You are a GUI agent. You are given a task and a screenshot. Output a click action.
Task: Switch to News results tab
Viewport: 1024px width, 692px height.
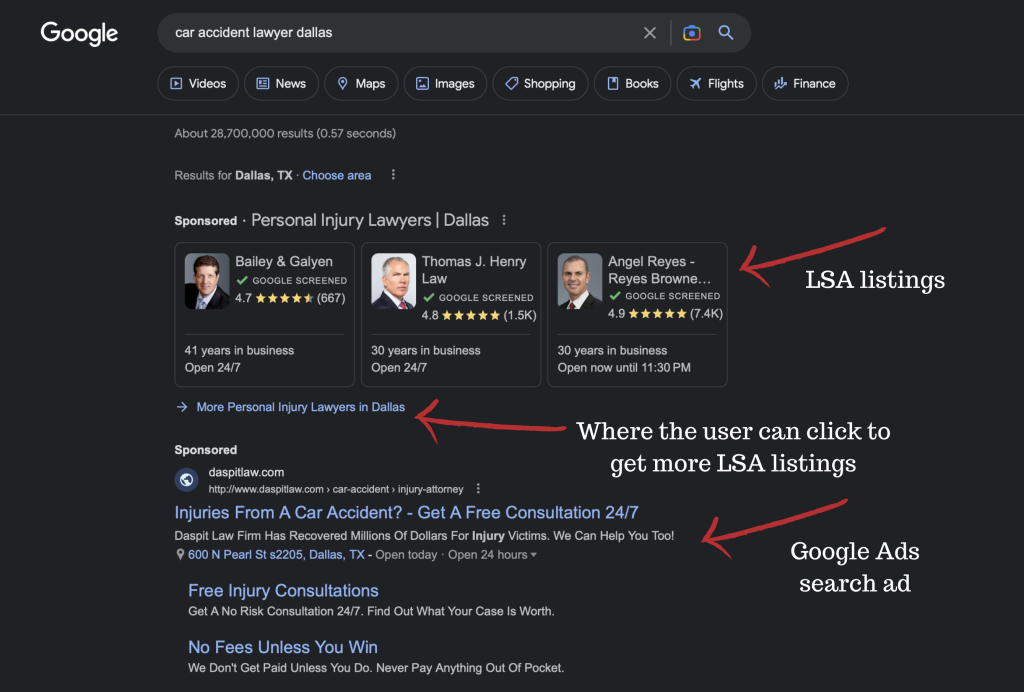pos(281,84)
